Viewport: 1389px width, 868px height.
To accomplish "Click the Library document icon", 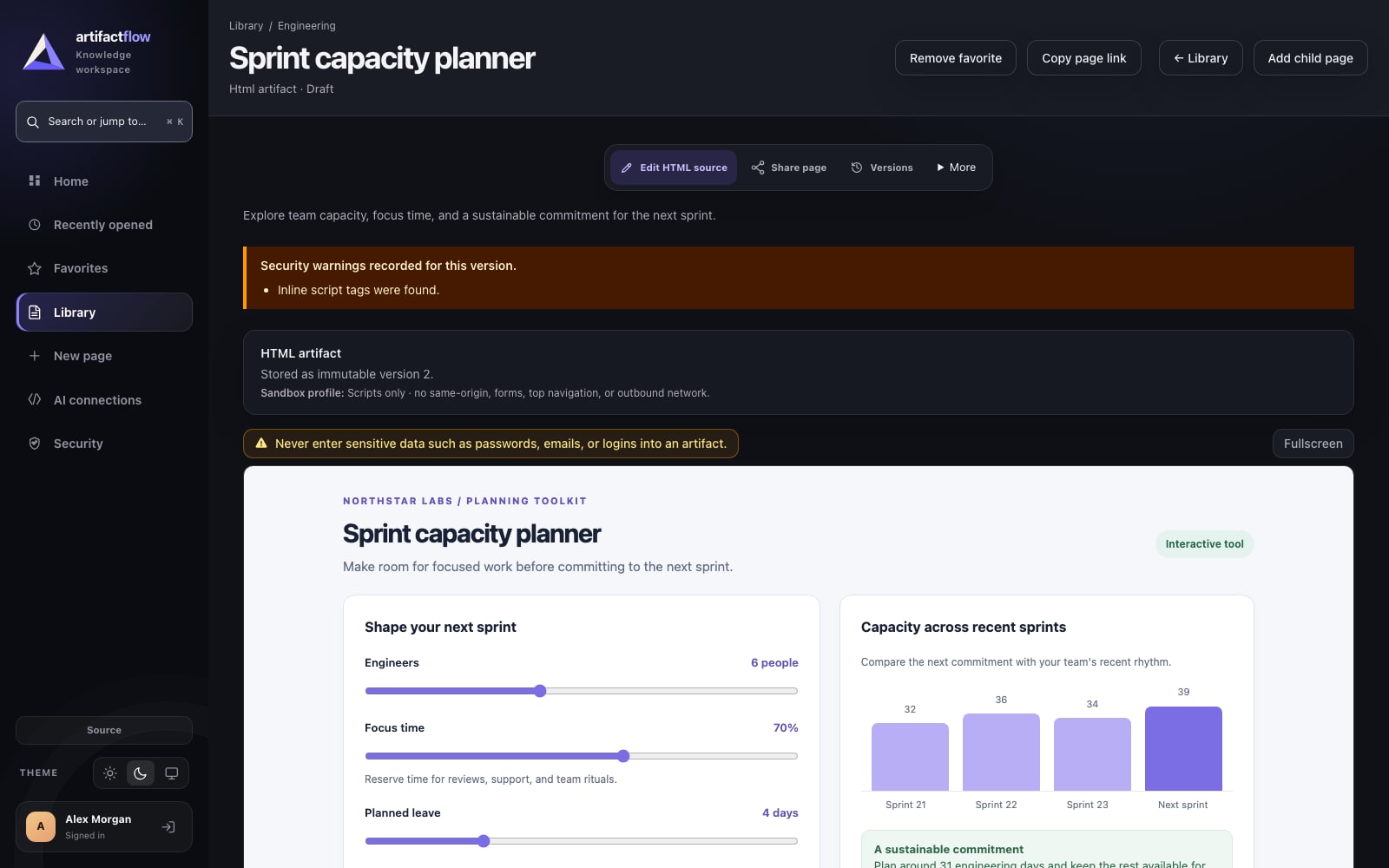I will click(35, 312).
